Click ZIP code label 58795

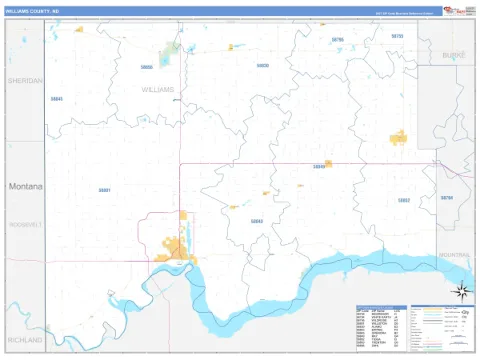click(x=338, y=40)
